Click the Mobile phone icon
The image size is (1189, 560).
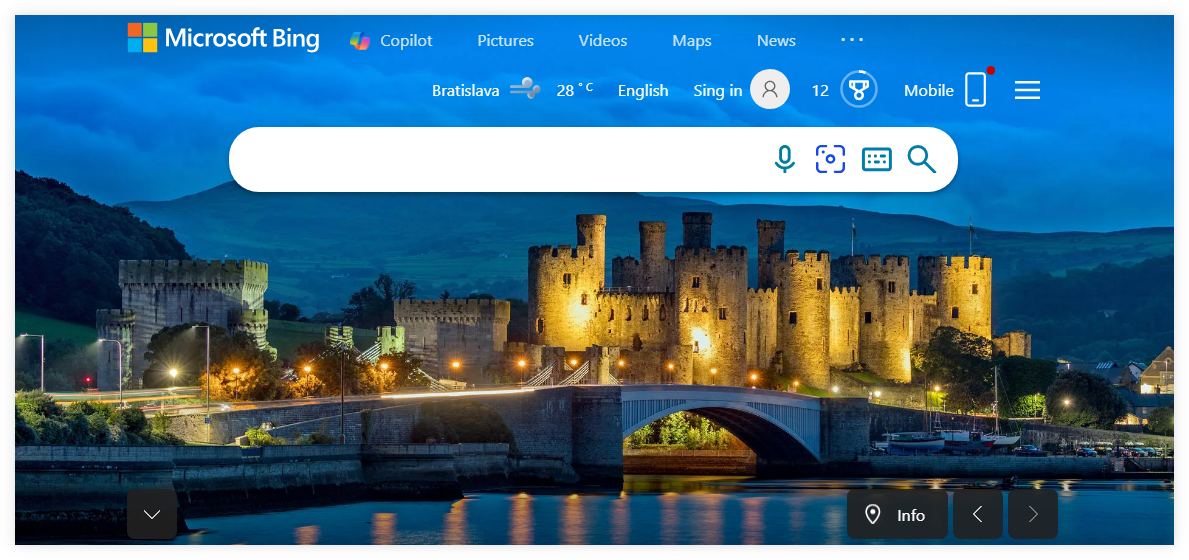coord(975,90)
